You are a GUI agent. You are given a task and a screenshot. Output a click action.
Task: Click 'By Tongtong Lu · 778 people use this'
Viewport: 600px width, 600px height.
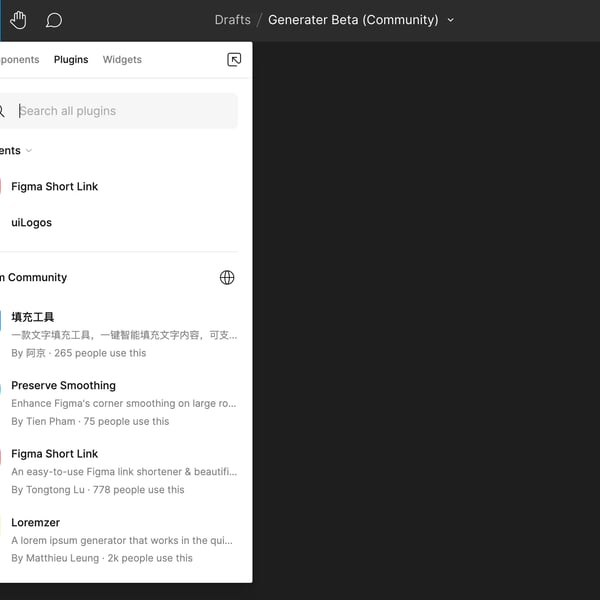click(98, 490)
